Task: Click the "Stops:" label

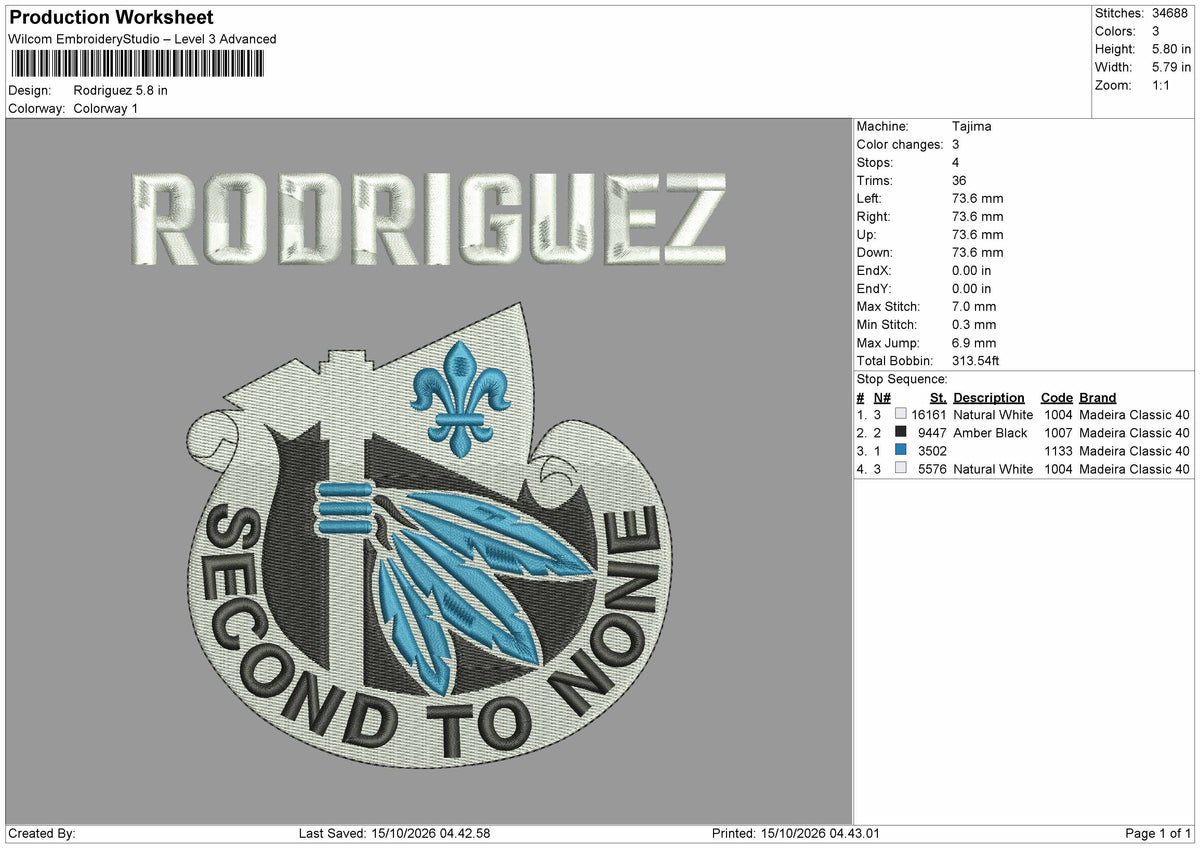Action: [875, 162]
